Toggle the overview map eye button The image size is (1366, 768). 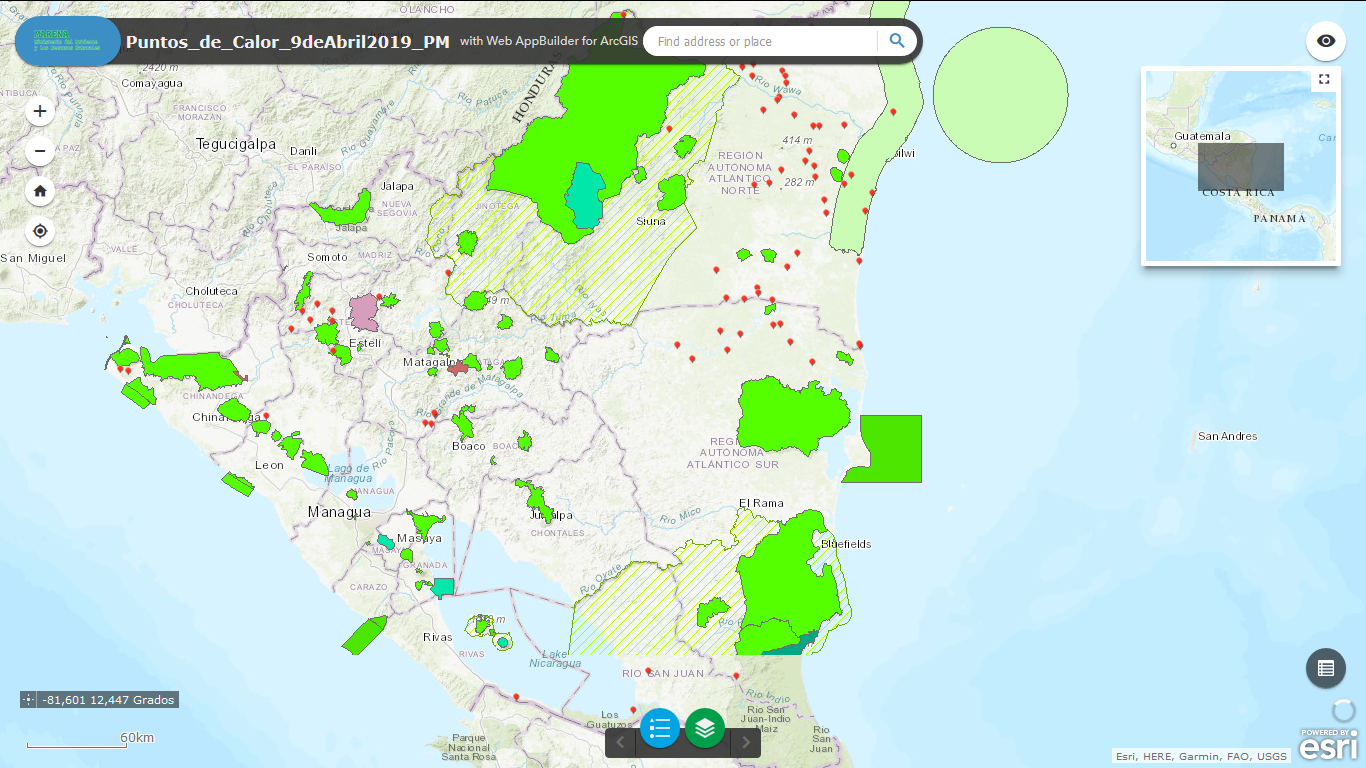1326,41
